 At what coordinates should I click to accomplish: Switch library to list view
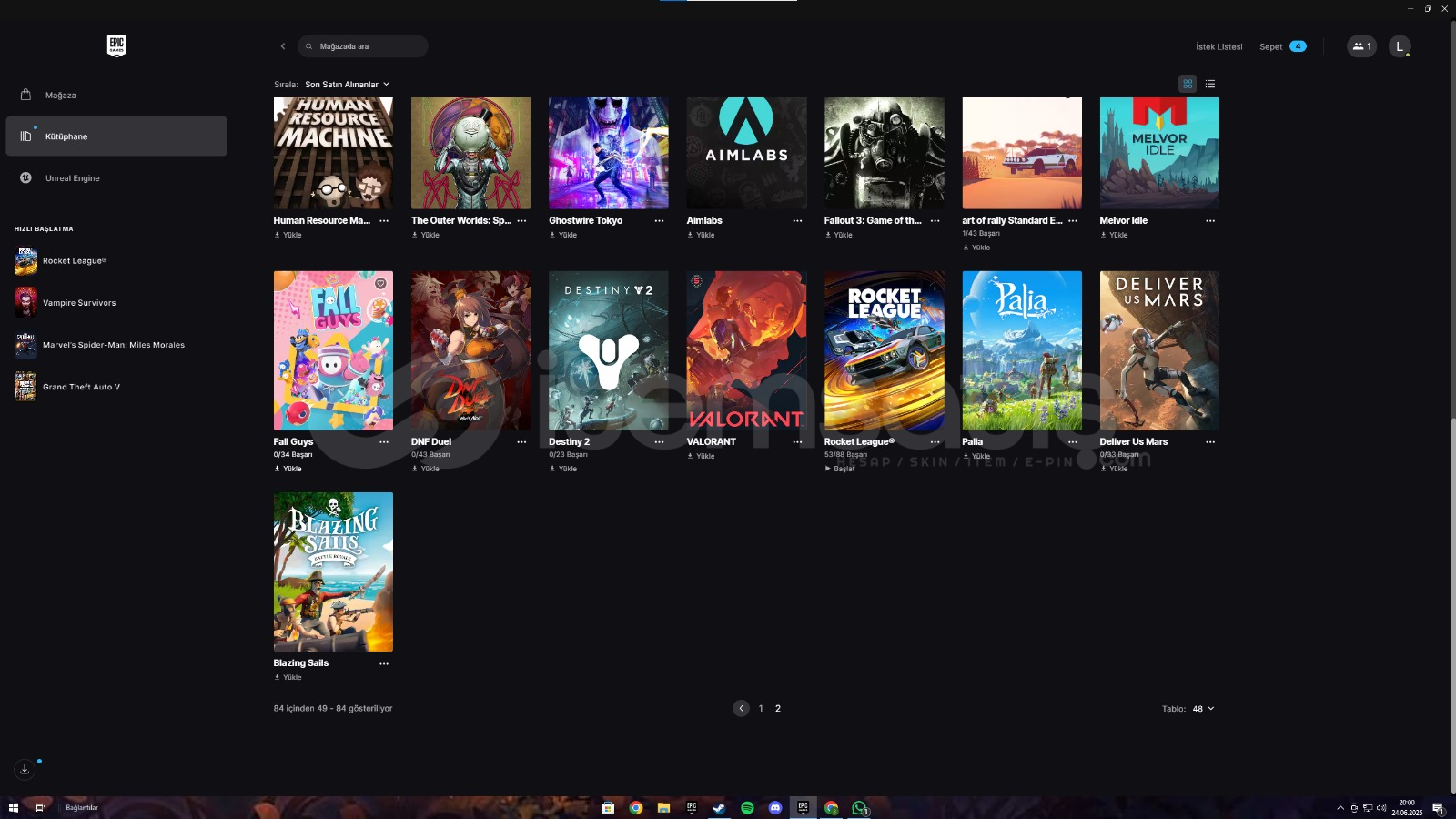pyautogui.click(x=1210, y=84)
